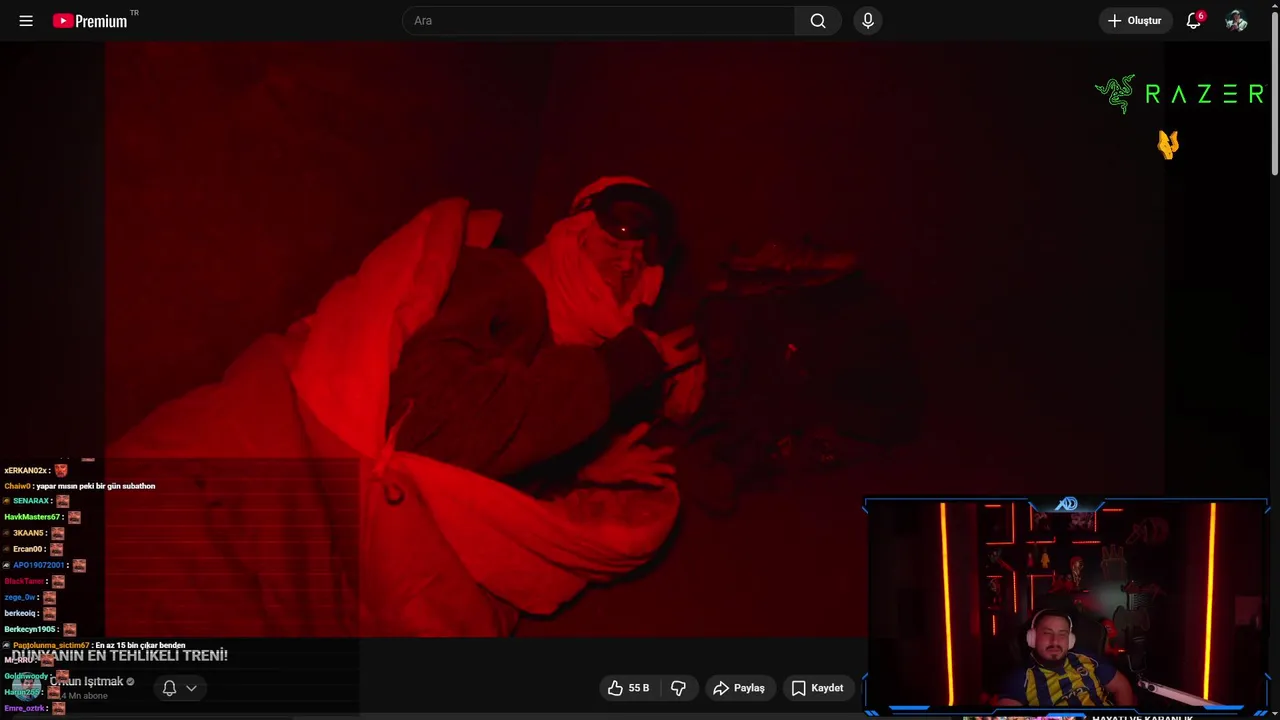The width and height of the screenshot is (1280, 720).
Task: Share the video via Paylaş
Action: [738, 688]
